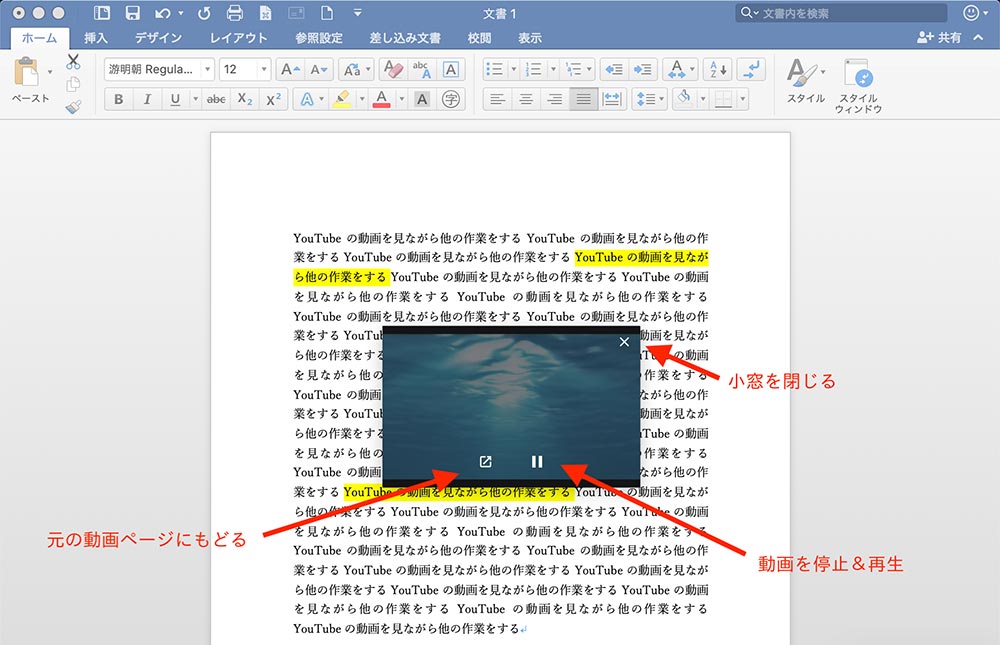Open the 表示 tab
This screenshot has width=1000, height=645.
coord(530,38)
